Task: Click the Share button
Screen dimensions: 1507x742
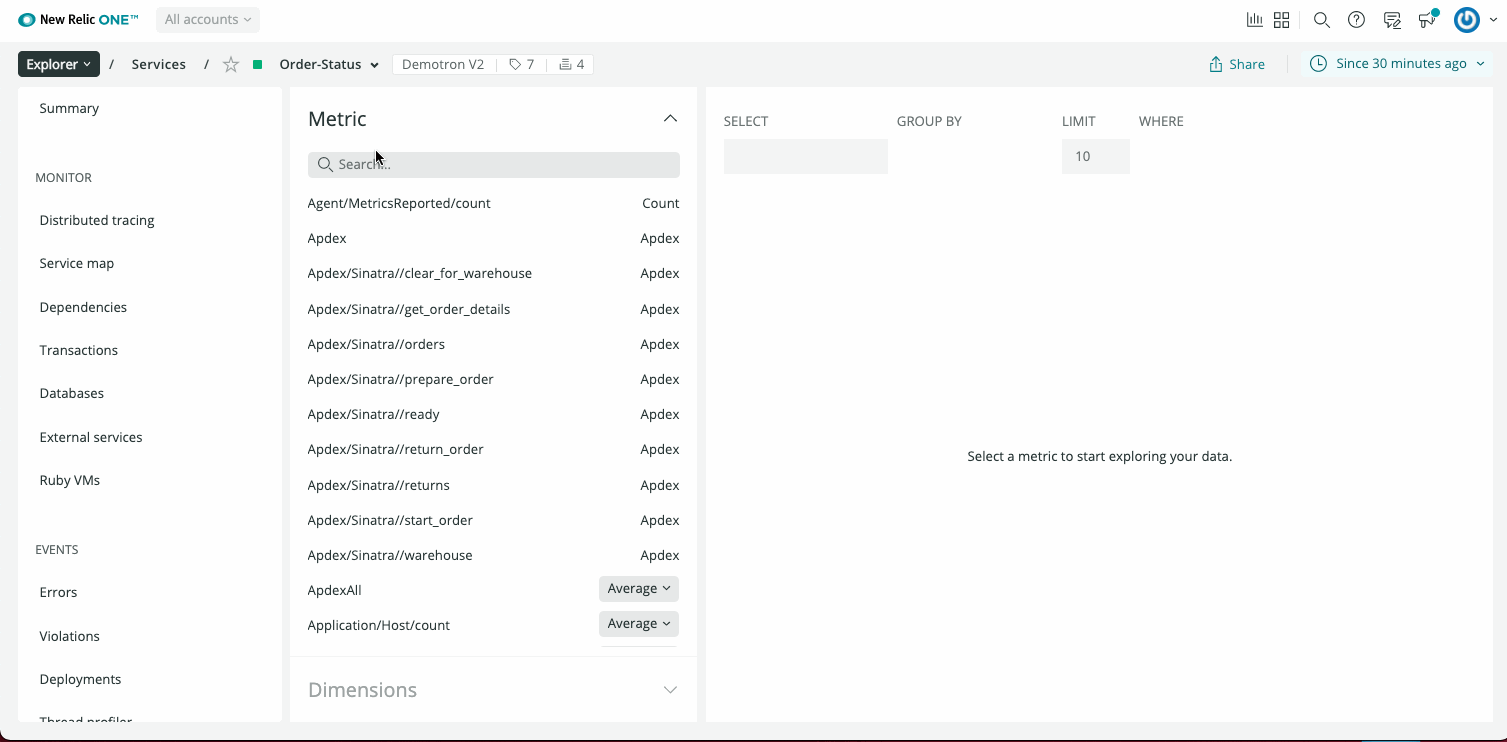Action: coord(1236,63)
